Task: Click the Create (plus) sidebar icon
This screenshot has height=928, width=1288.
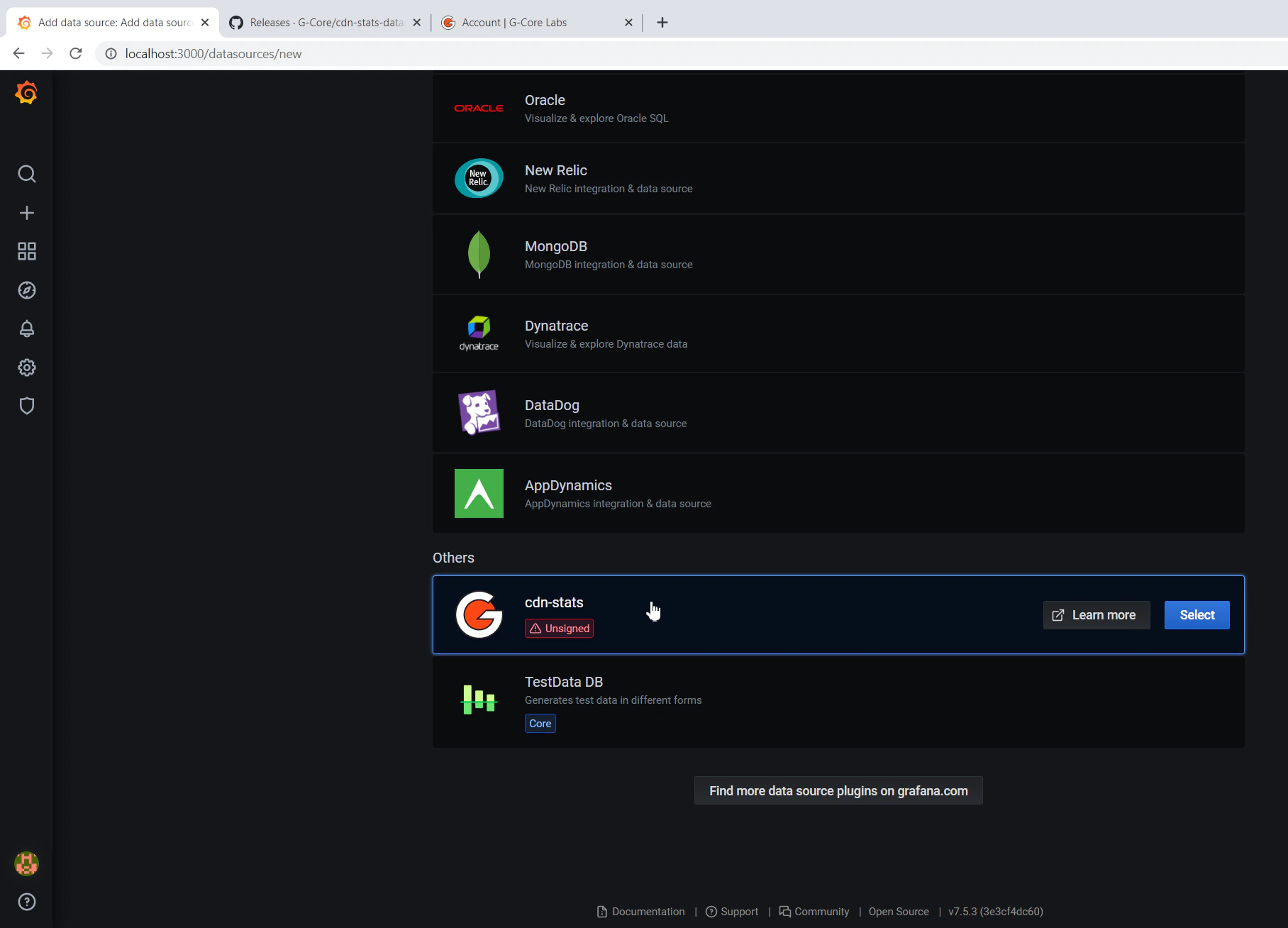Action: click(26, 212)
